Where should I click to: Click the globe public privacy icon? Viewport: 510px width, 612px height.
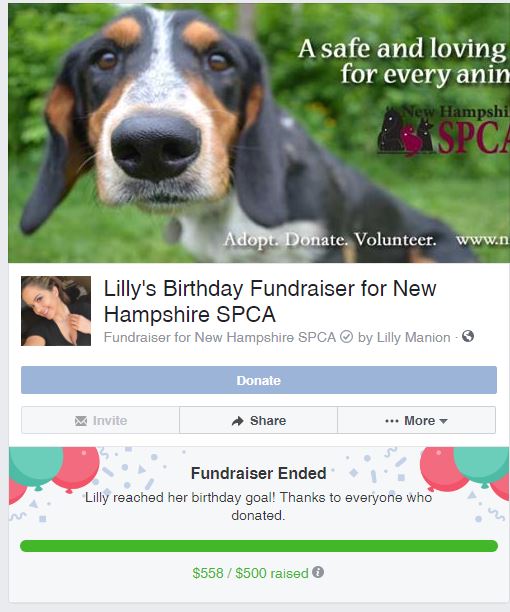[467, 336]
